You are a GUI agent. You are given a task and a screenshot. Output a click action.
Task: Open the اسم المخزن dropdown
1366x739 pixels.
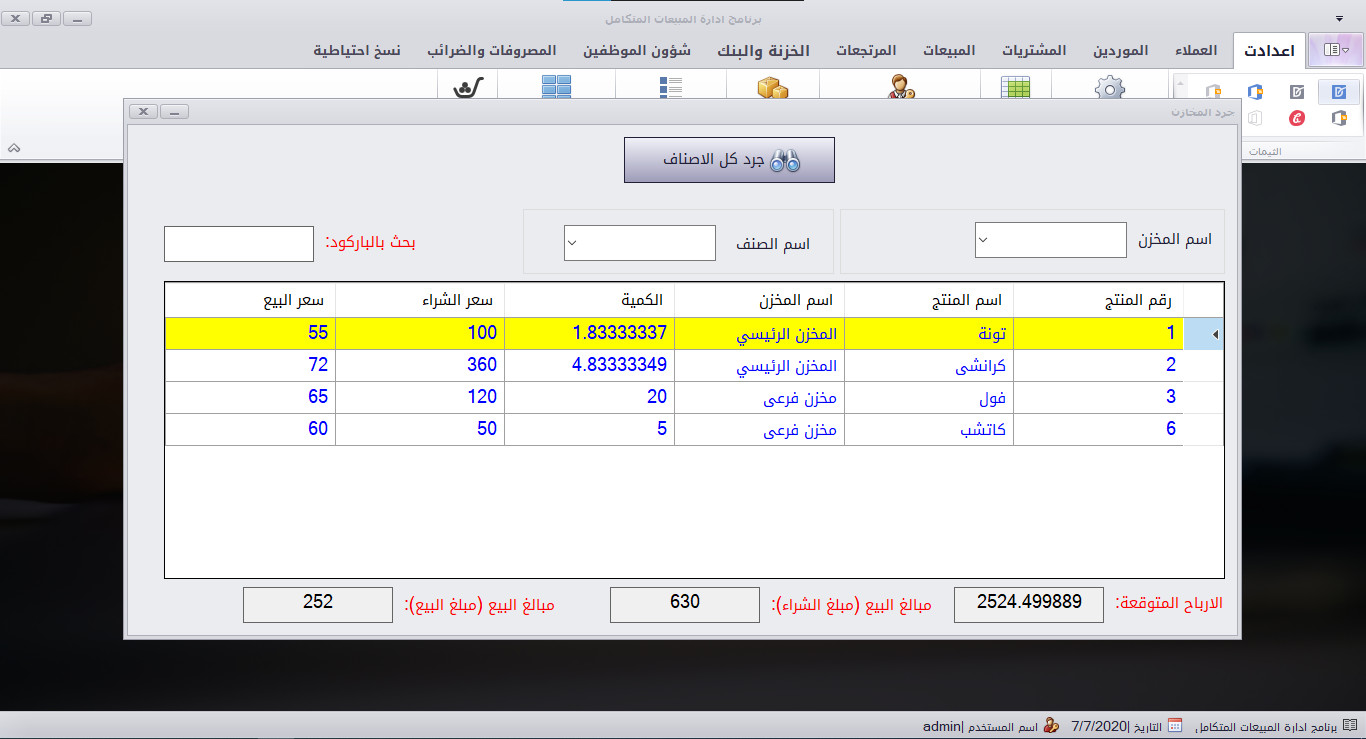(x=1050, y=240)
